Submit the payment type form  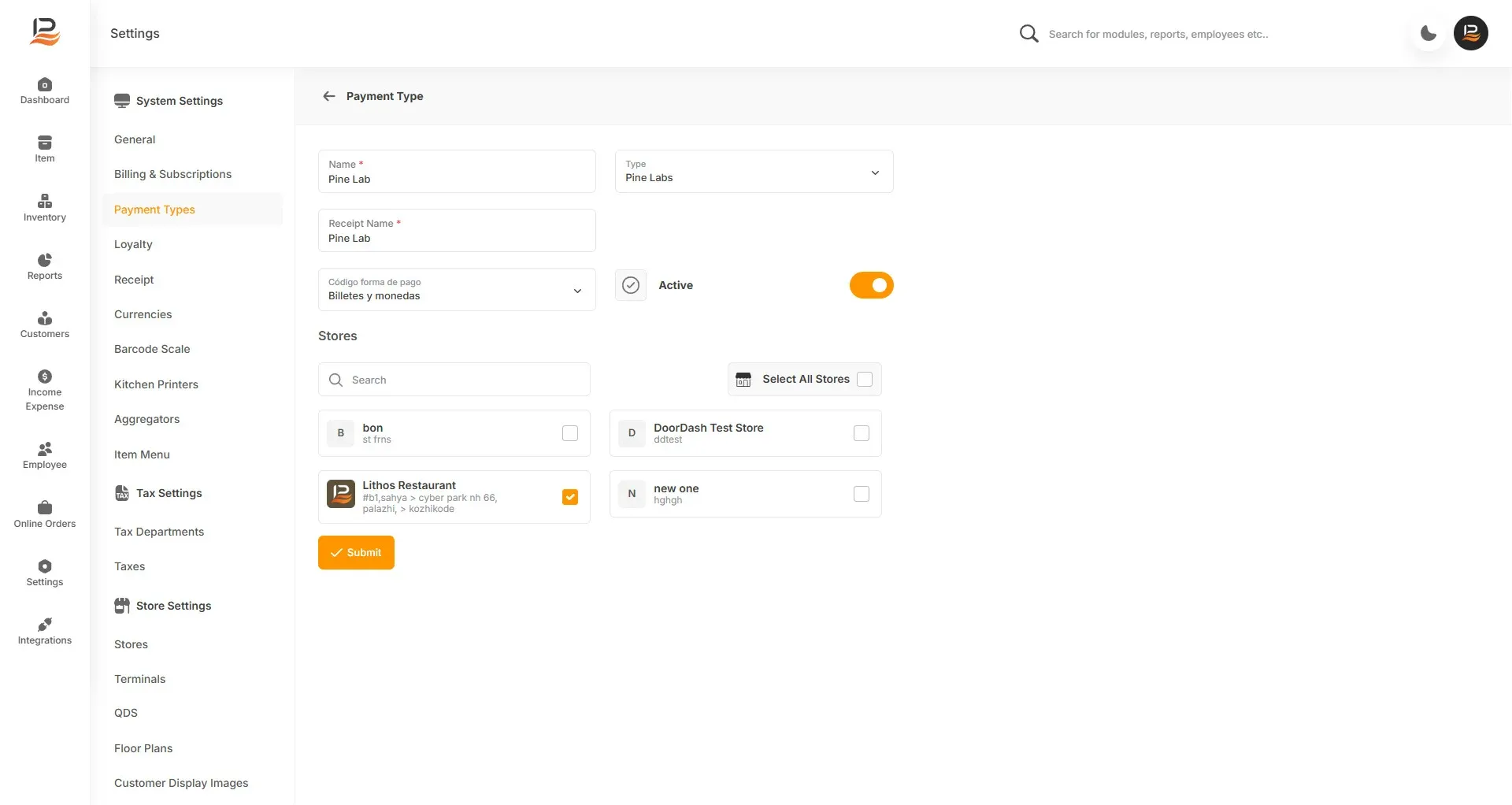tap(356, 553)
